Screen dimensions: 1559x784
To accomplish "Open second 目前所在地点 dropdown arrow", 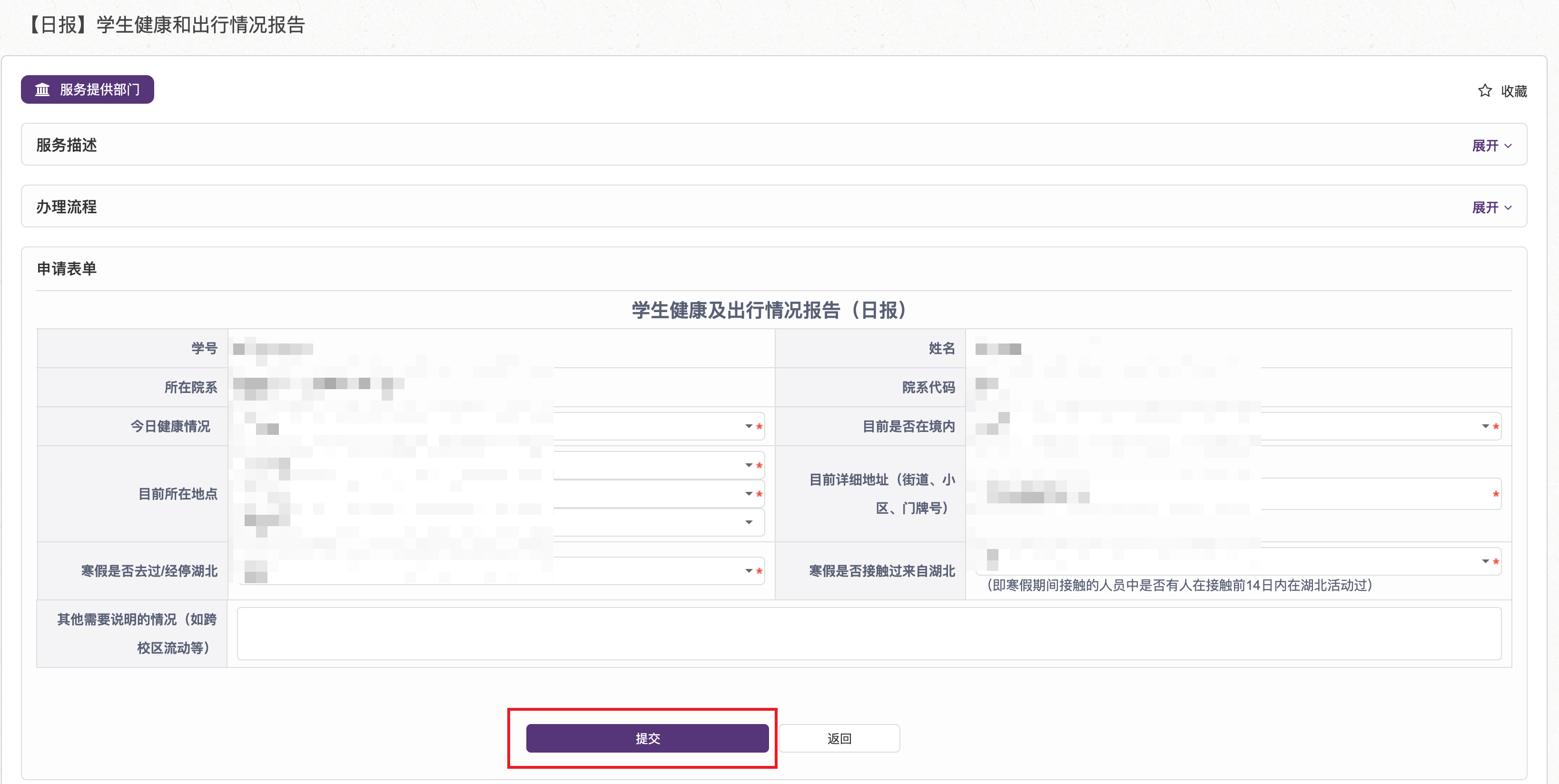I will coord(749,494).
